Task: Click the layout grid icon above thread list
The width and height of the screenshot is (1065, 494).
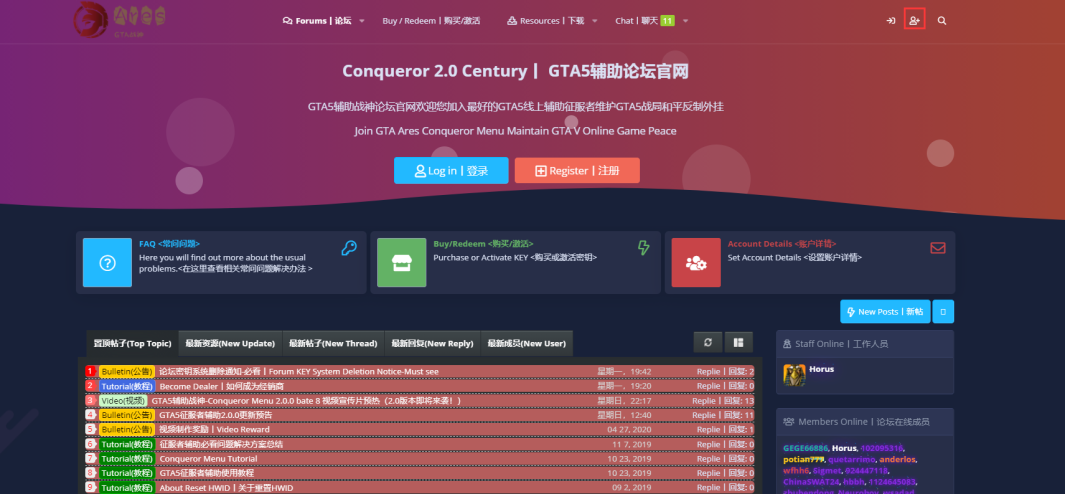Action: pos(738,343)
